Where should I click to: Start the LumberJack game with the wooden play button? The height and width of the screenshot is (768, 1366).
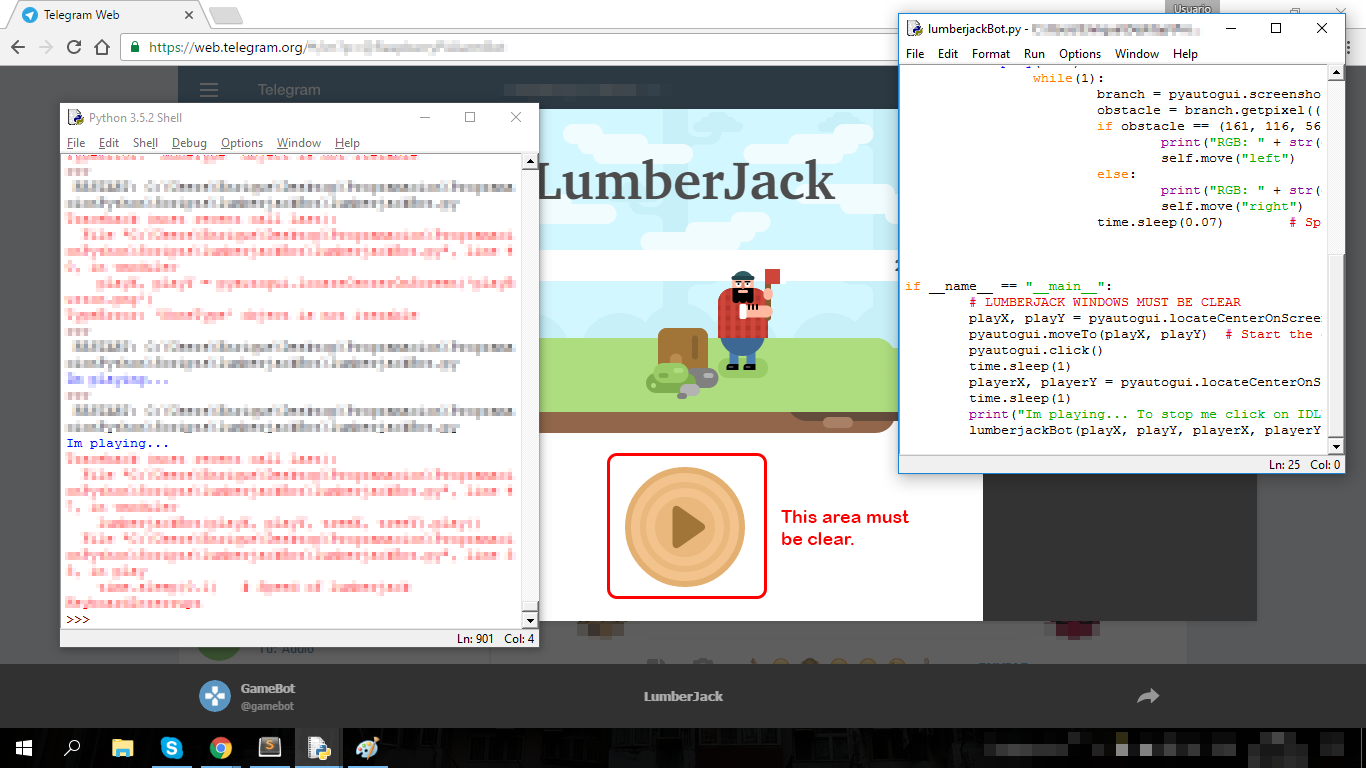[x=685, y=526]
